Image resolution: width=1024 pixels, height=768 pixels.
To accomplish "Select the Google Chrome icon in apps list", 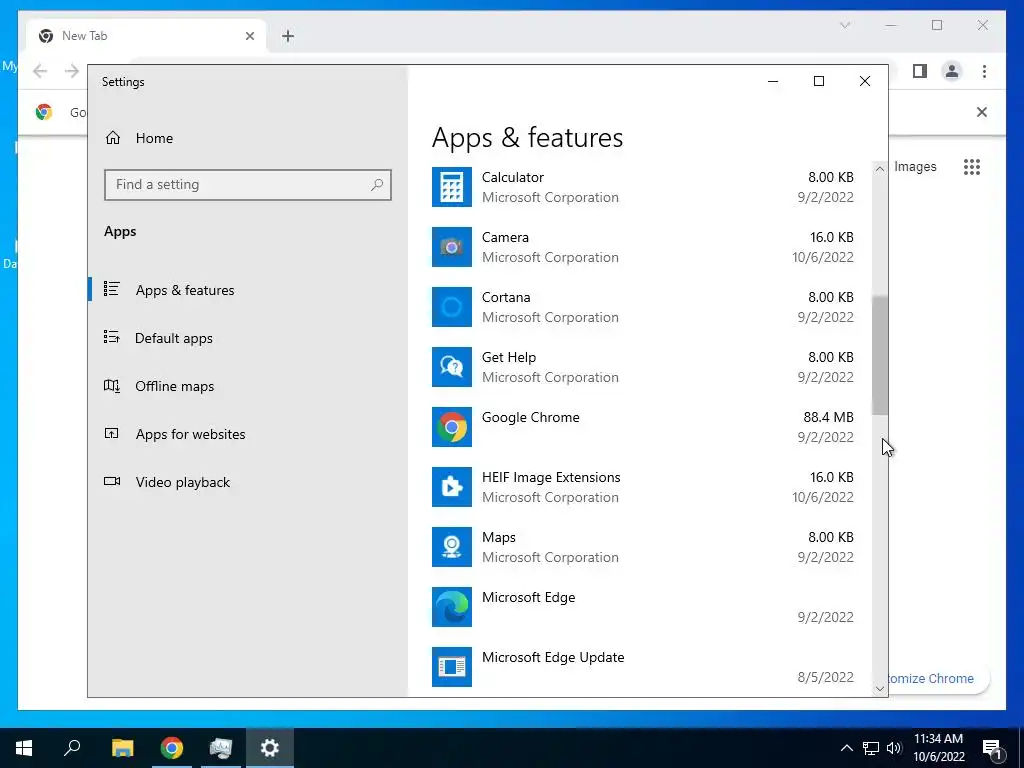I will [451, 427].
